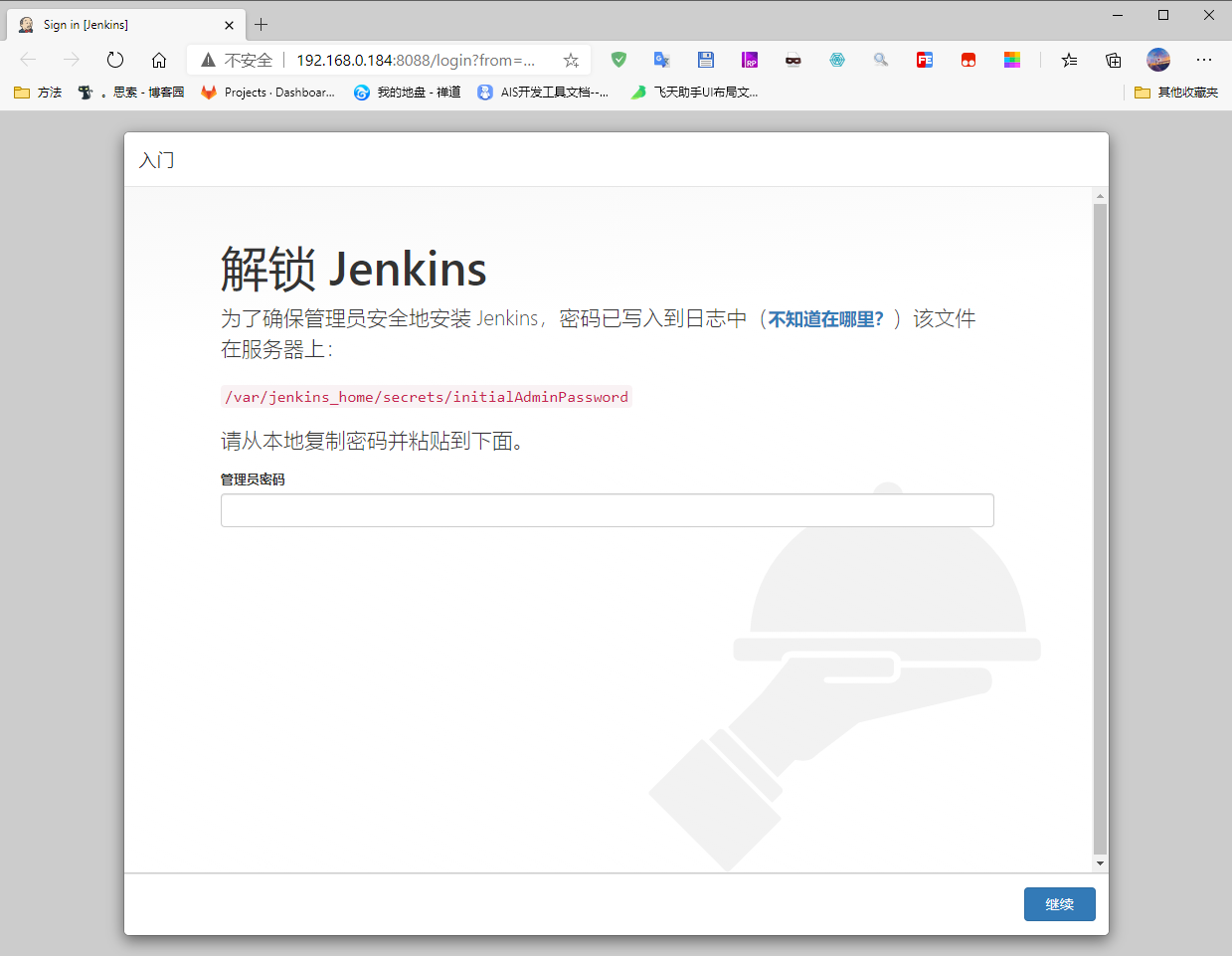Click the 解锁 Jenkins heading
This screenshot has height=956, width=1232.
(x=354, y=269)
